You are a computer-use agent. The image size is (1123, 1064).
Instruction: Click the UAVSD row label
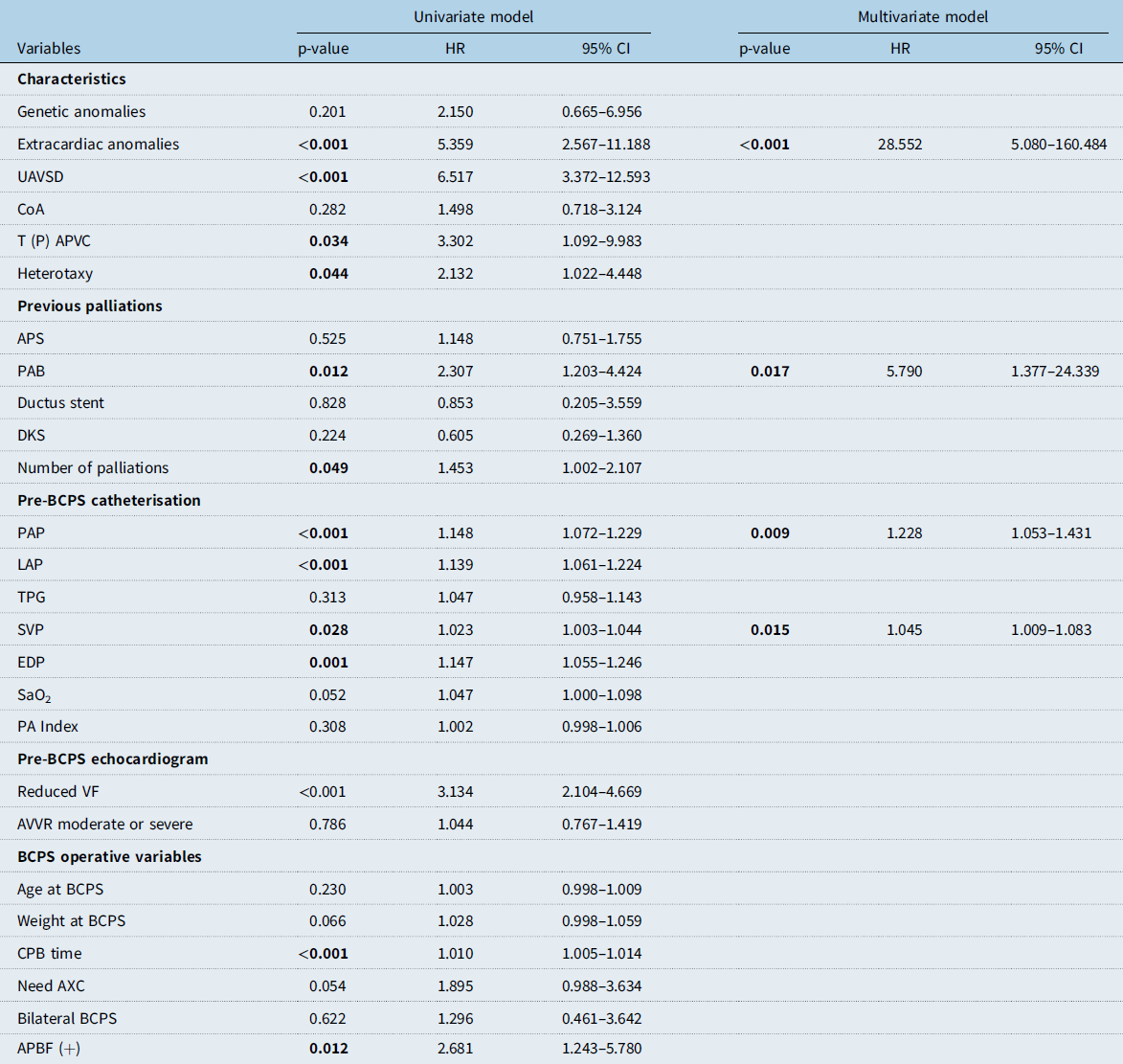(40, 176)
